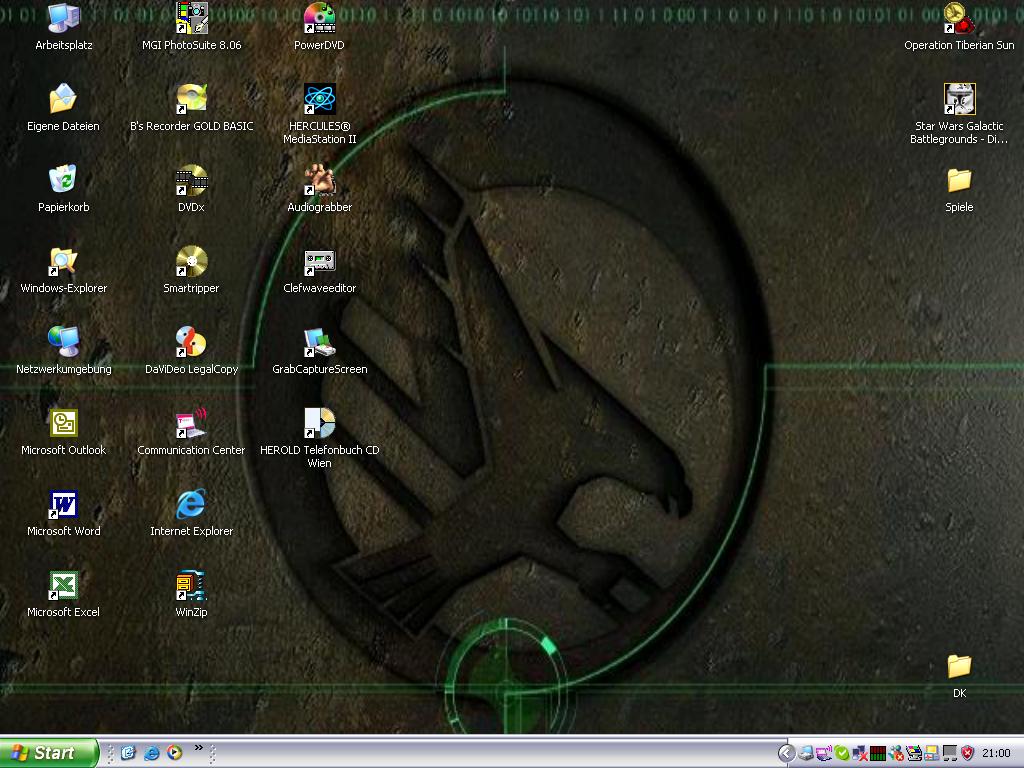The image size is (1024, 768).
Task: Open Operation Tiberian Sun game shortcut
Action: pos(959,18)
